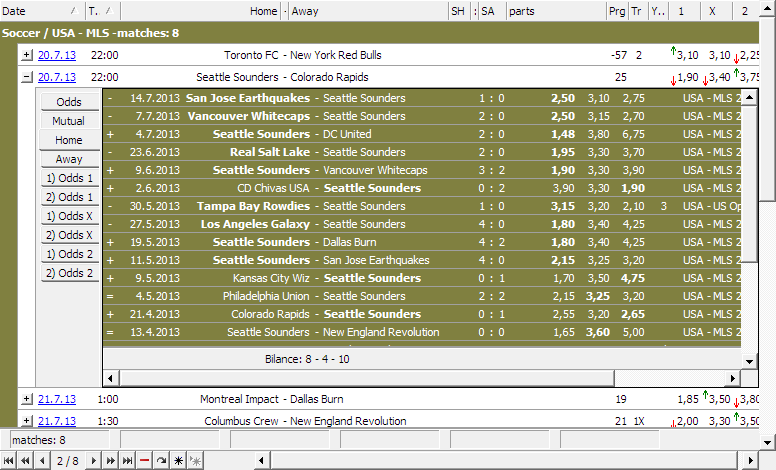Click the Bilance: 8 - 4 - 10 summary
The height and width of the screenshot is (470, 776).
(x=307, y=359)
